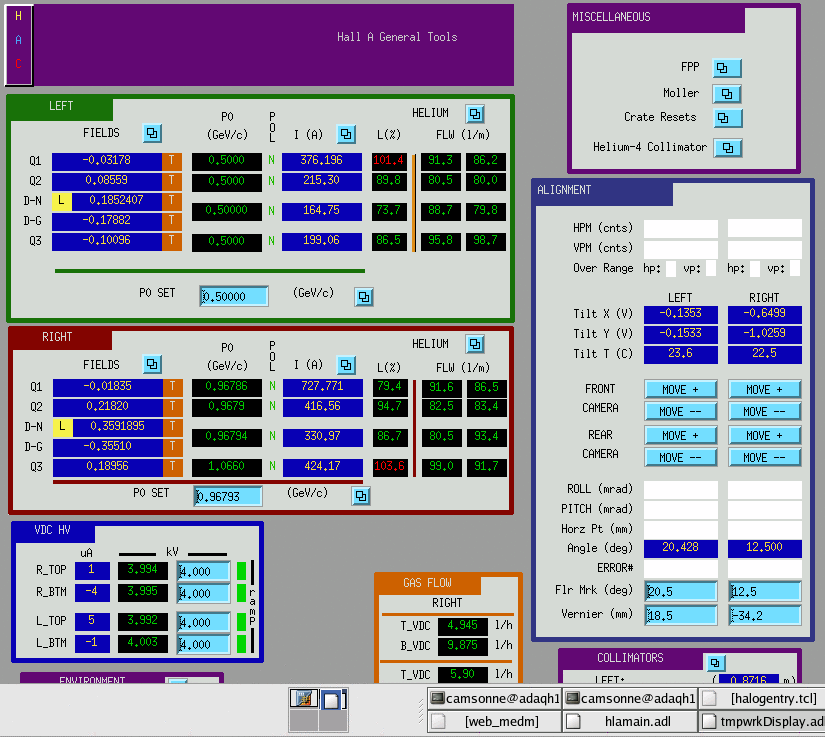Click the yellow L on LEFT D-N
This screenshot has width=825, height=737.
[62, 201]
